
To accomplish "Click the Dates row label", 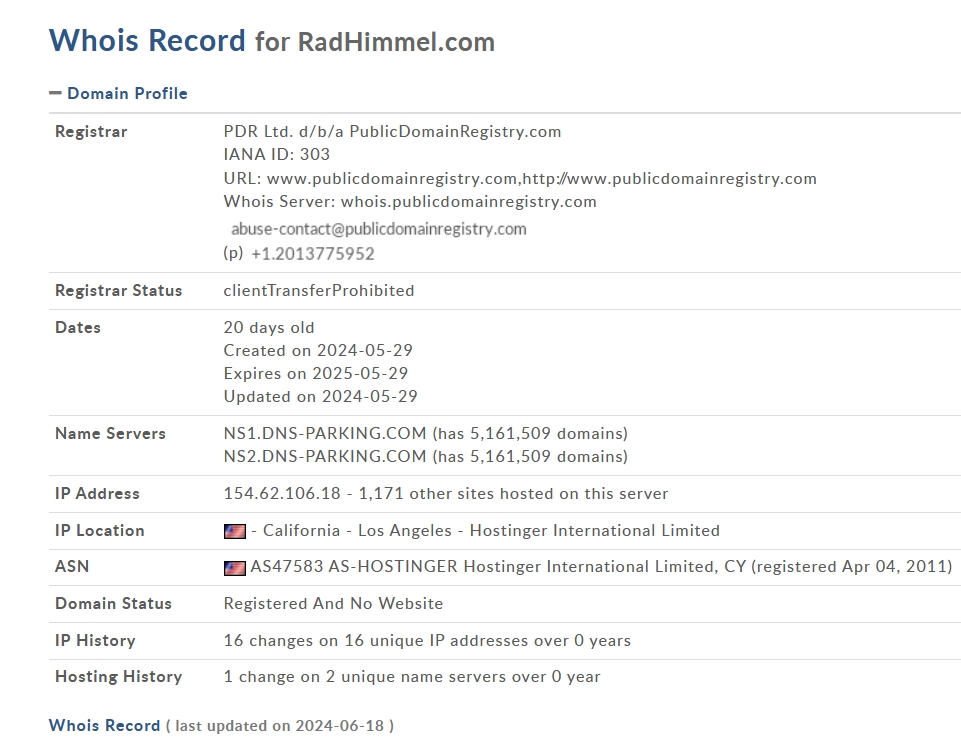I will pos(78,328).
